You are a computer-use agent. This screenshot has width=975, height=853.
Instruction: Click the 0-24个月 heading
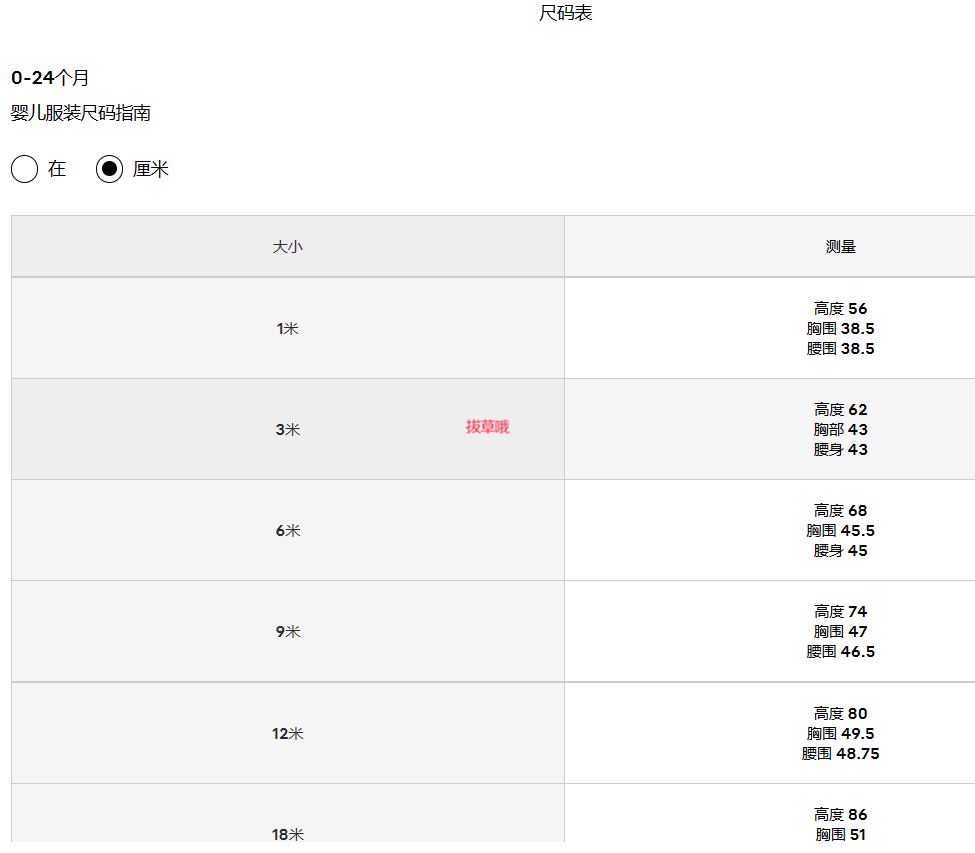point(50,78)
